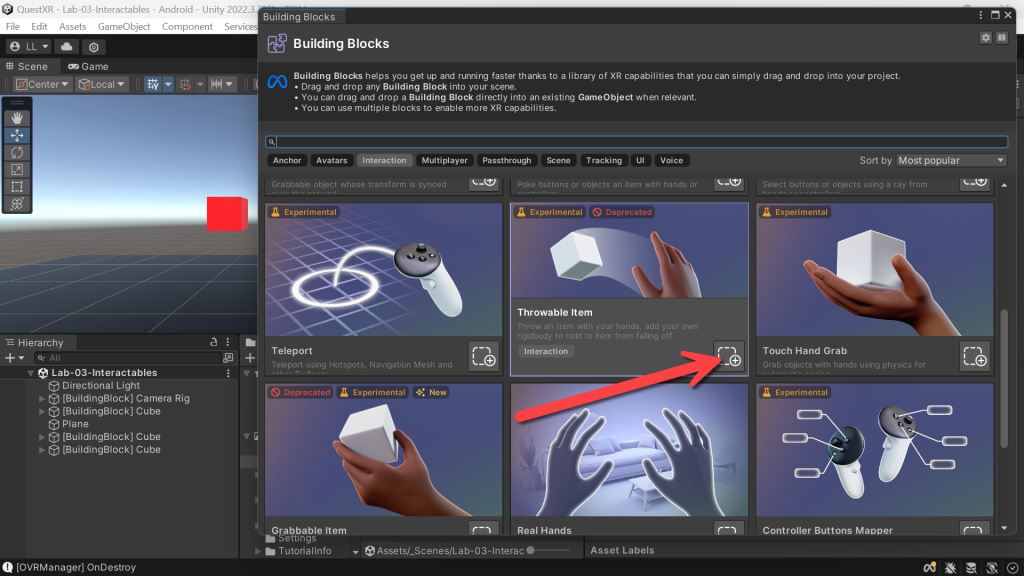Click the Meta icon in status bar
Image resolution: width=1024 pixels, height=576 pixels.
click(929, 568)
